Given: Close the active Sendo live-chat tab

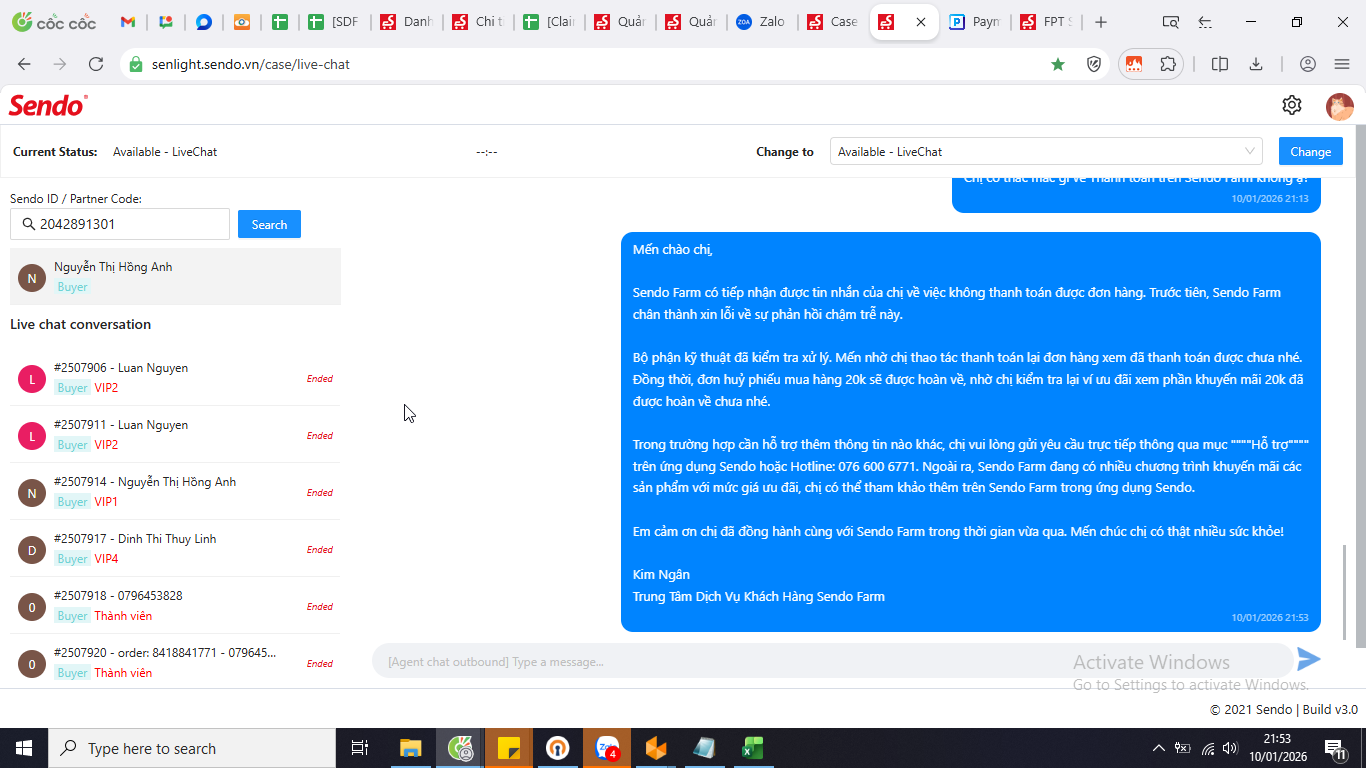Looking at the screenshot, I should coord(921,22).
